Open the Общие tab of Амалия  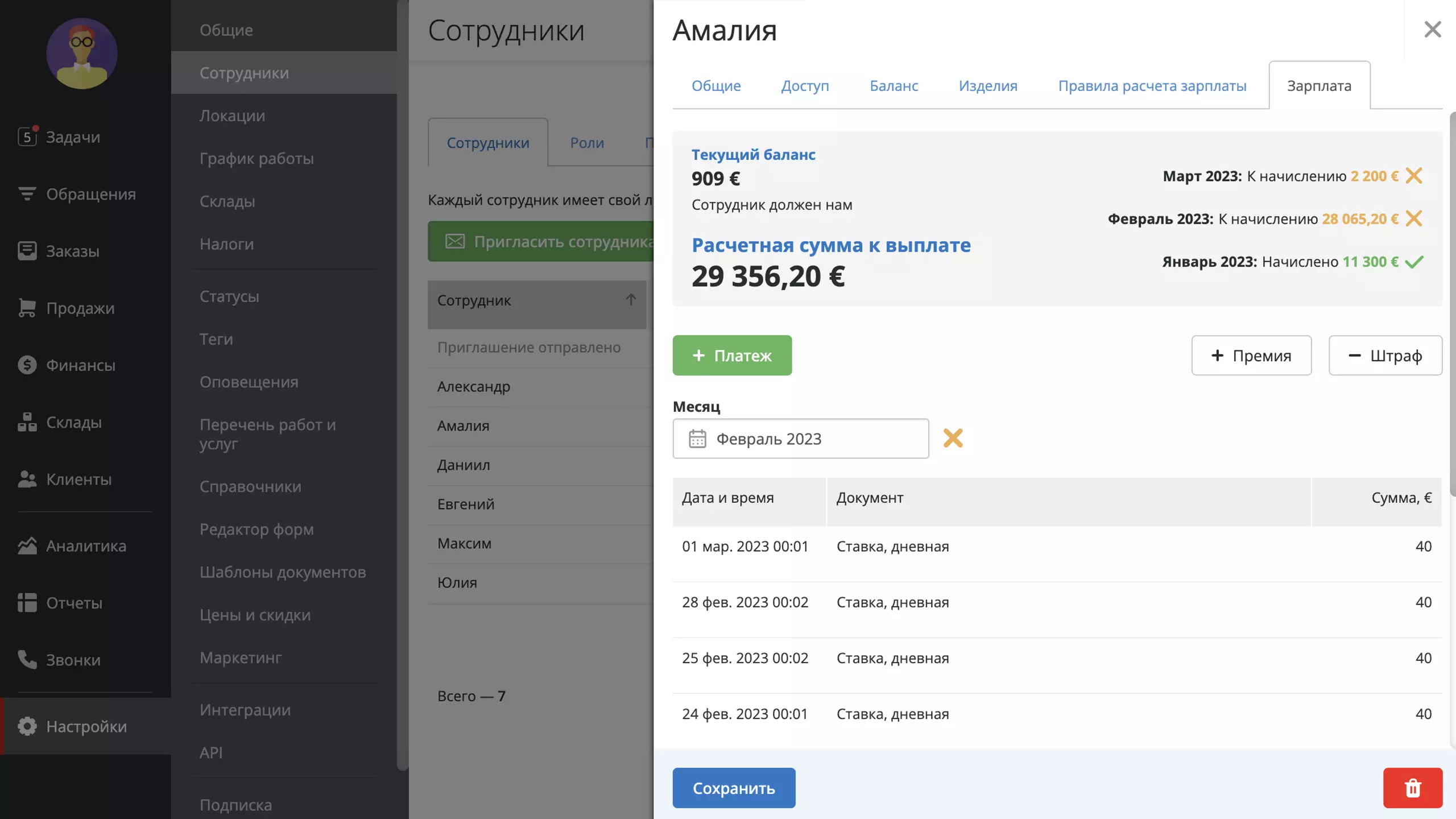pyautogui.click(x=716, y=85)
